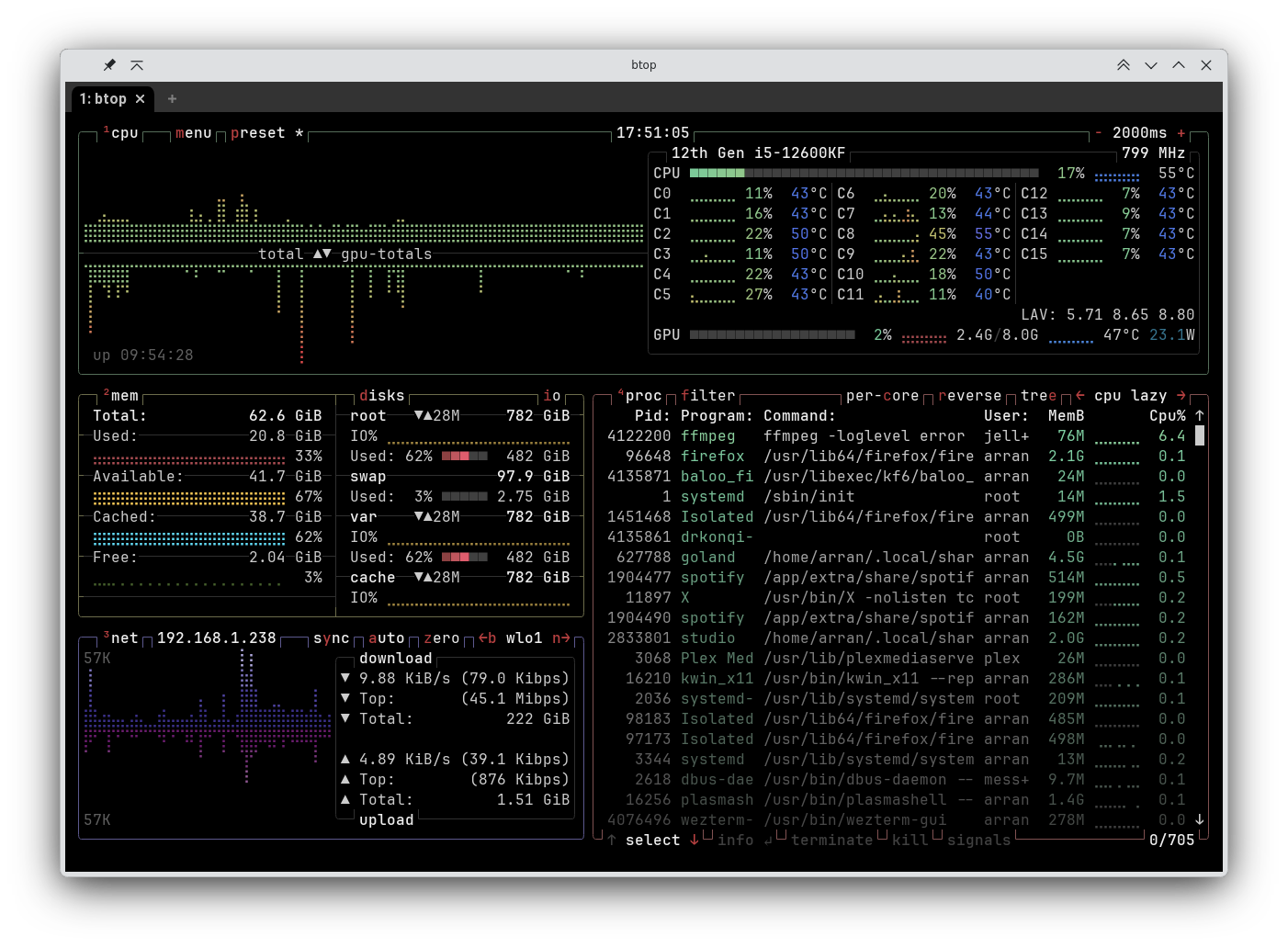This screenshot has width=1288, height=948.
Task: Increase update interval with plus sign
Action: 1181,133
